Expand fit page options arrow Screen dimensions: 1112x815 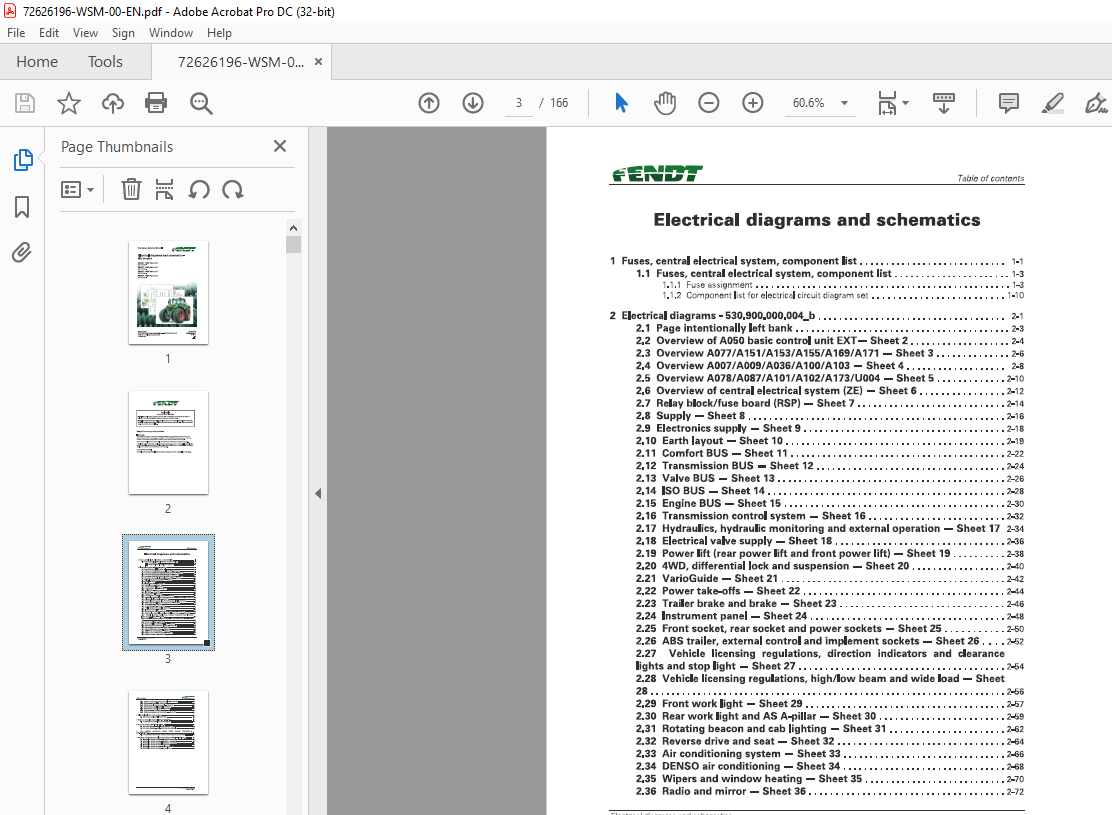point(906,103)
